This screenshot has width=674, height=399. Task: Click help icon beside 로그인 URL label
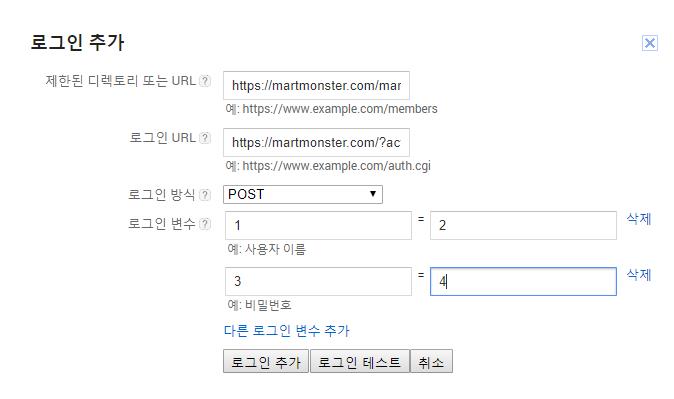pos(205,138)
